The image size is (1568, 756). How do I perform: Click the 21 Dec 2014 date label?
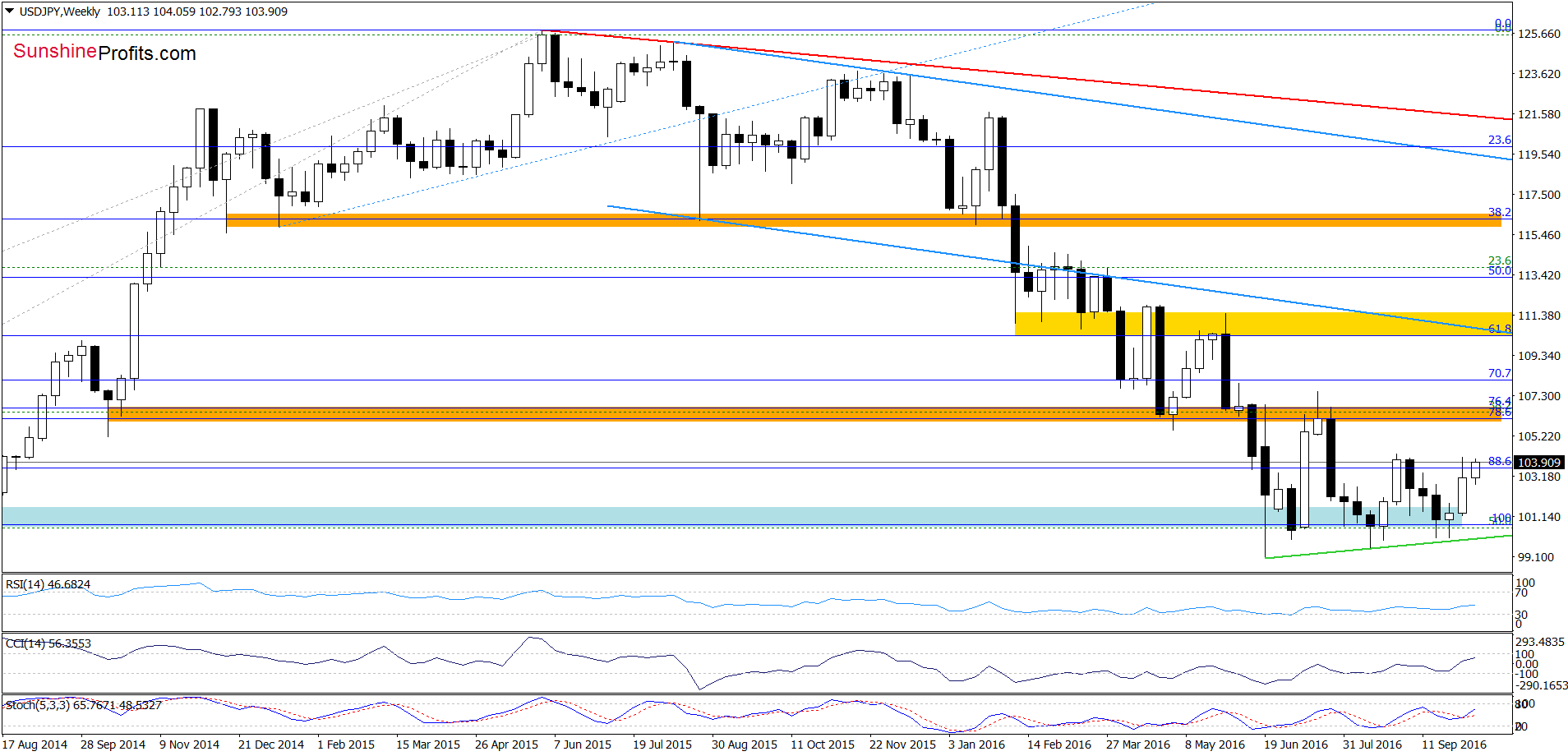coord(270,744)
